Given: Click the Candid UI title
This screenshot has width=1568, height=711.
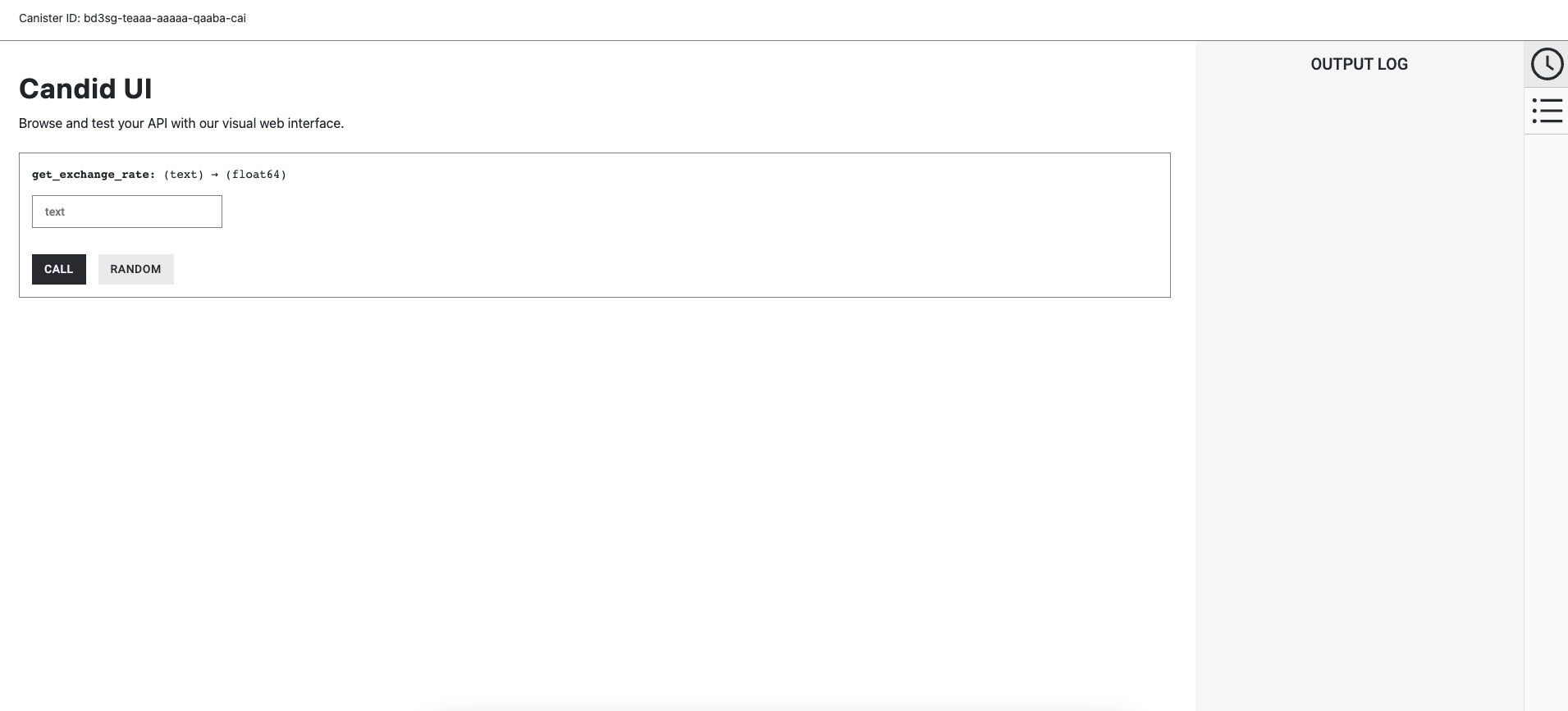Looking at the screenshot, I should point(85,89).
